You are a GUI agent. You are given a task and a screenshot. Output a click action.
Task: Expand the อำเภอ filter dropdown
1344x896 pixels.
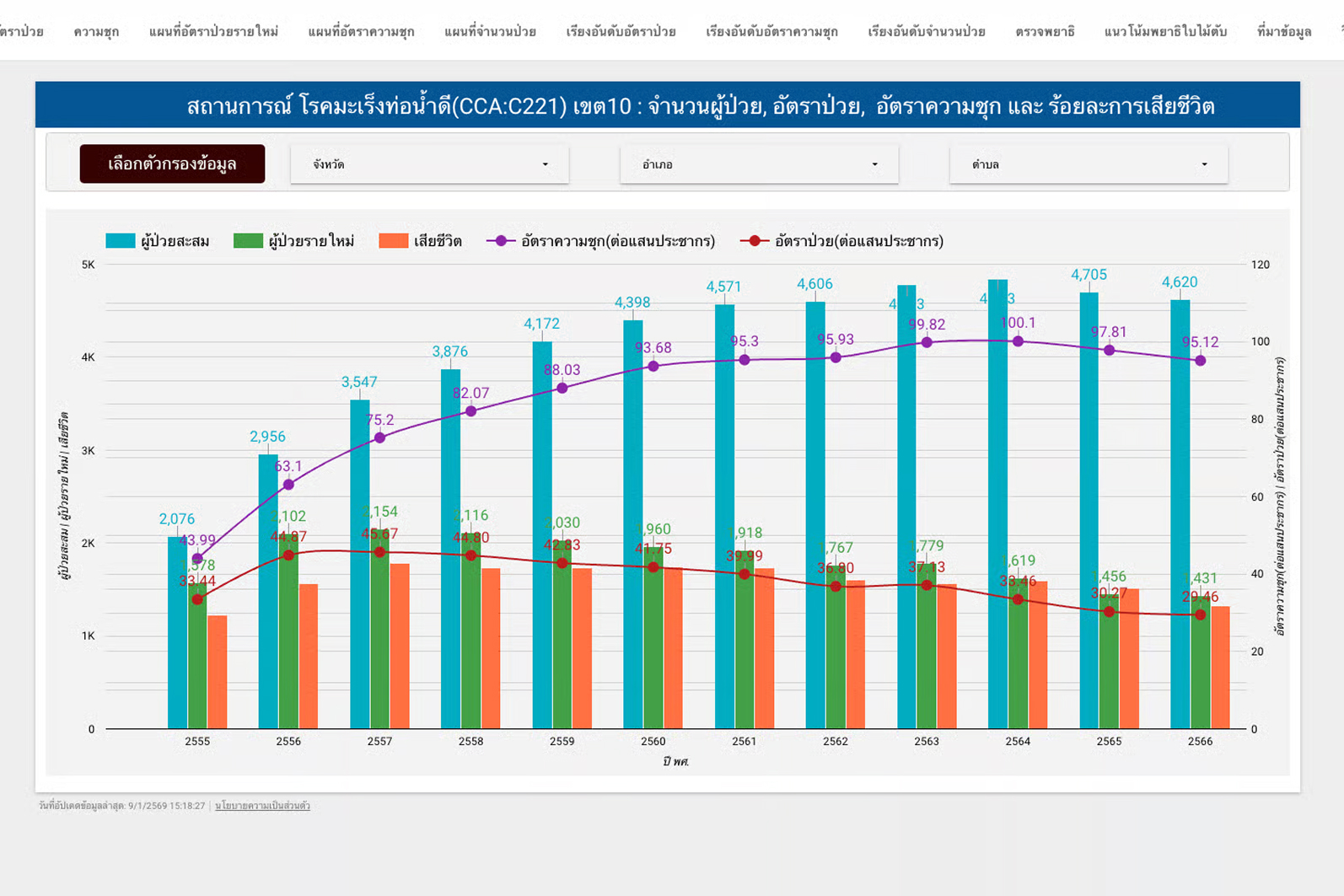click(759, 164)
